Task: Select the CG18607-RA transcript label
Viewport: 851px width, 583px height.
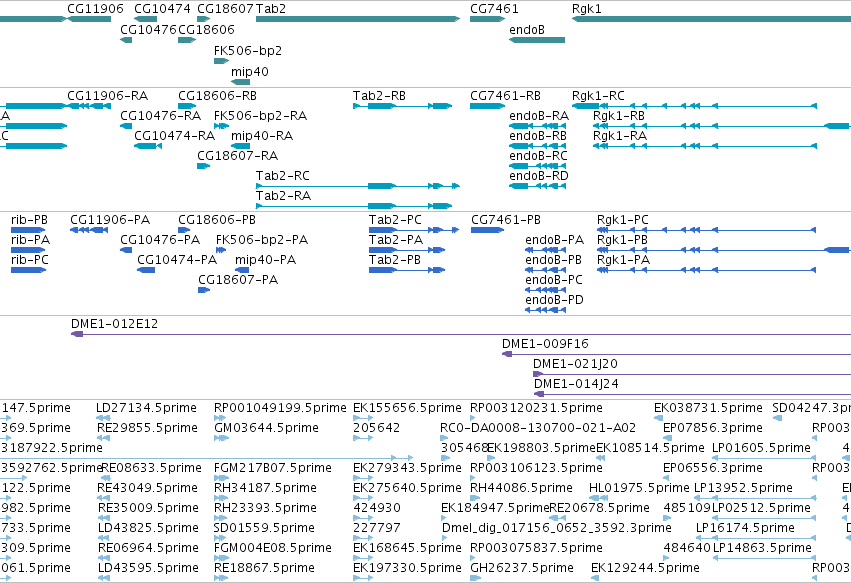Action: (238, 156)
